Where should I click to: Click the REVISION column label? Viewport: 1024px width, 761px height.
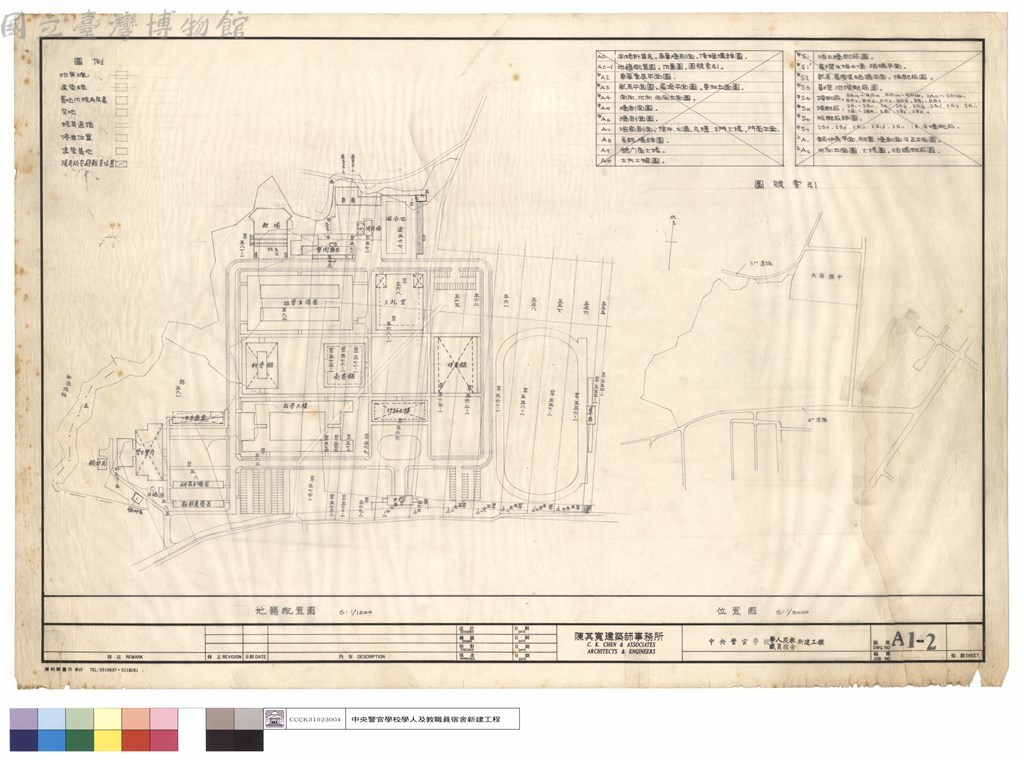tap(230, 656)
